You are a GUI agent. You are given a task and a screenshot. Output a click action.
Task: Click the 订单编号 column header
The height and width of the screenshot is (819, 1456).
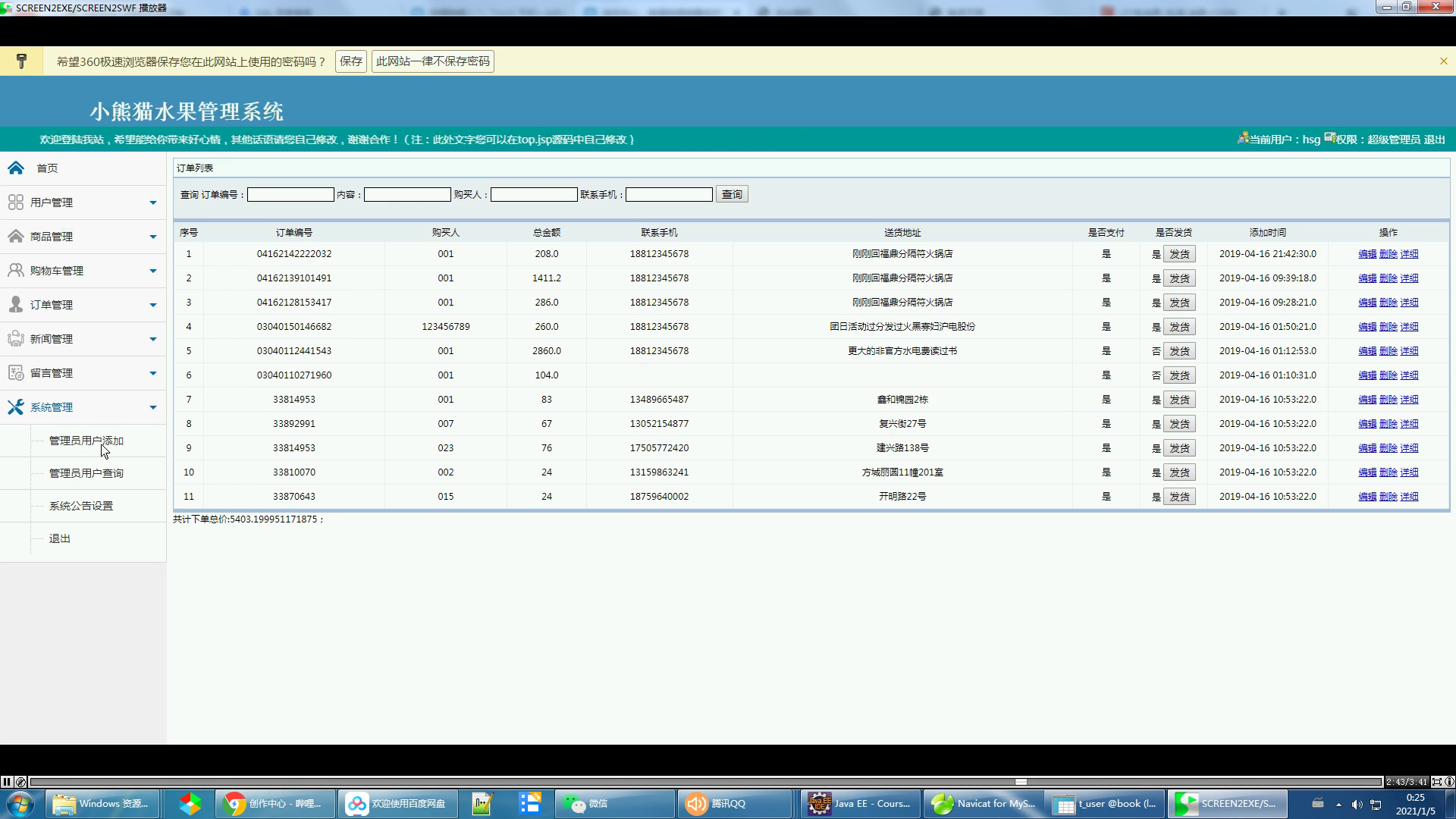click(x=294, y=233)
